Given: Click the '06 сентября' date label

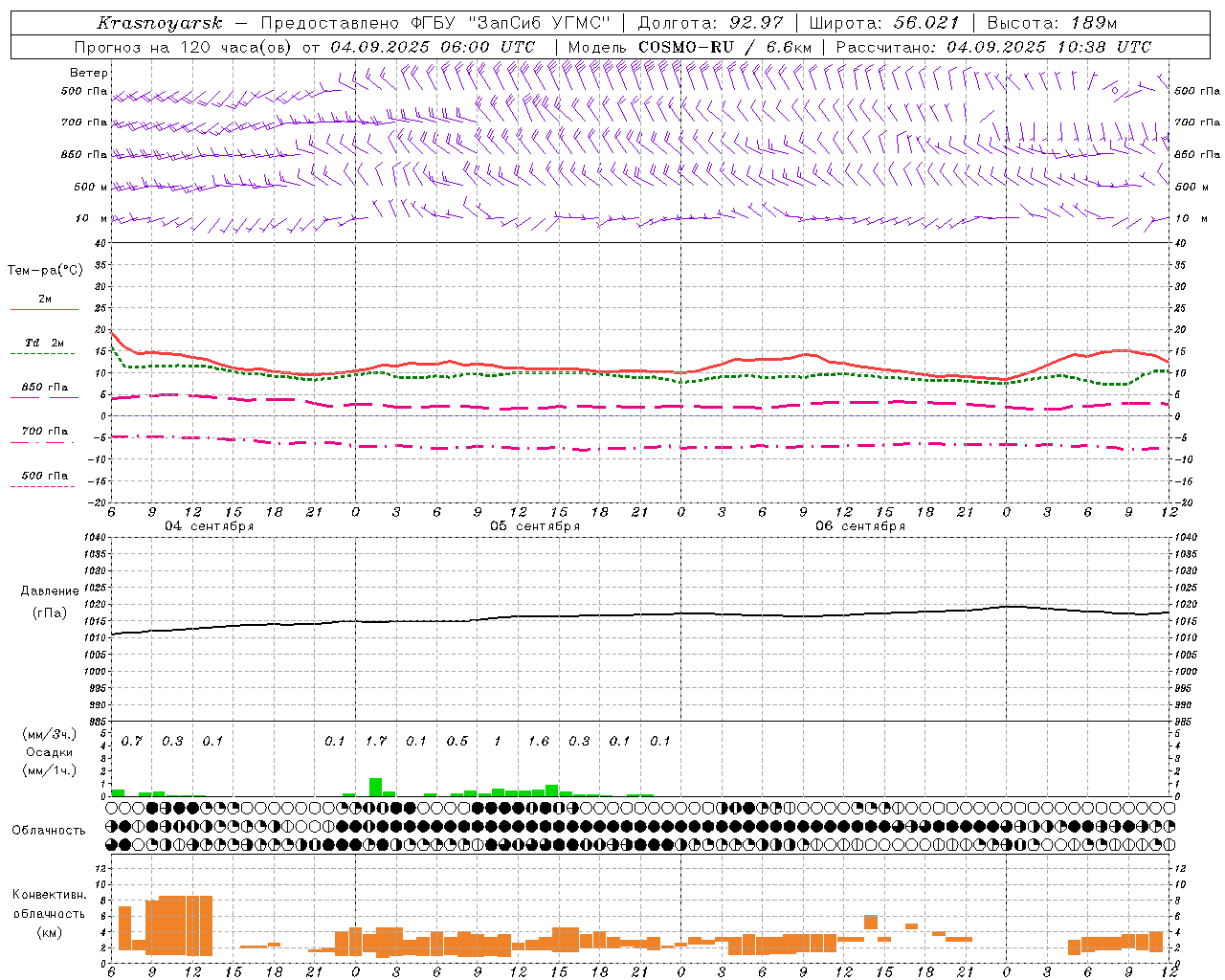Looking at the screenshot, I should [x=860, y=525].
